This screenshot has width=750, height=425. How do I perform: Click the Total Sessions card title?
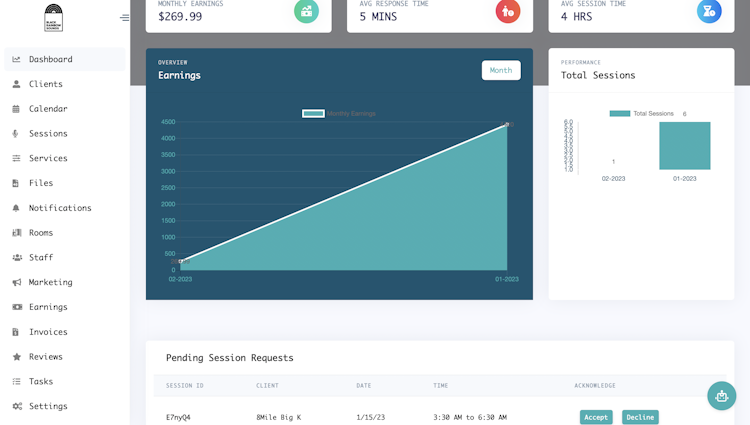598,75
